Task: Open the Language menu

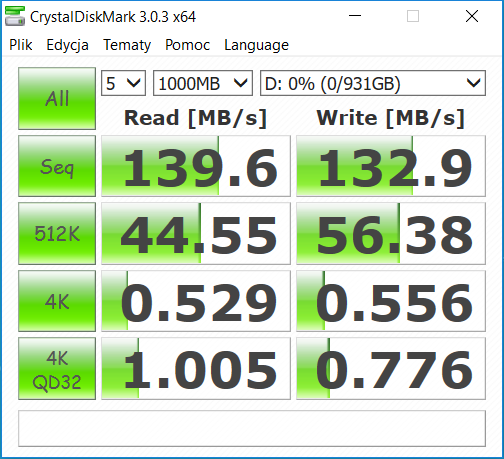Action: click(x=256, y=45)
